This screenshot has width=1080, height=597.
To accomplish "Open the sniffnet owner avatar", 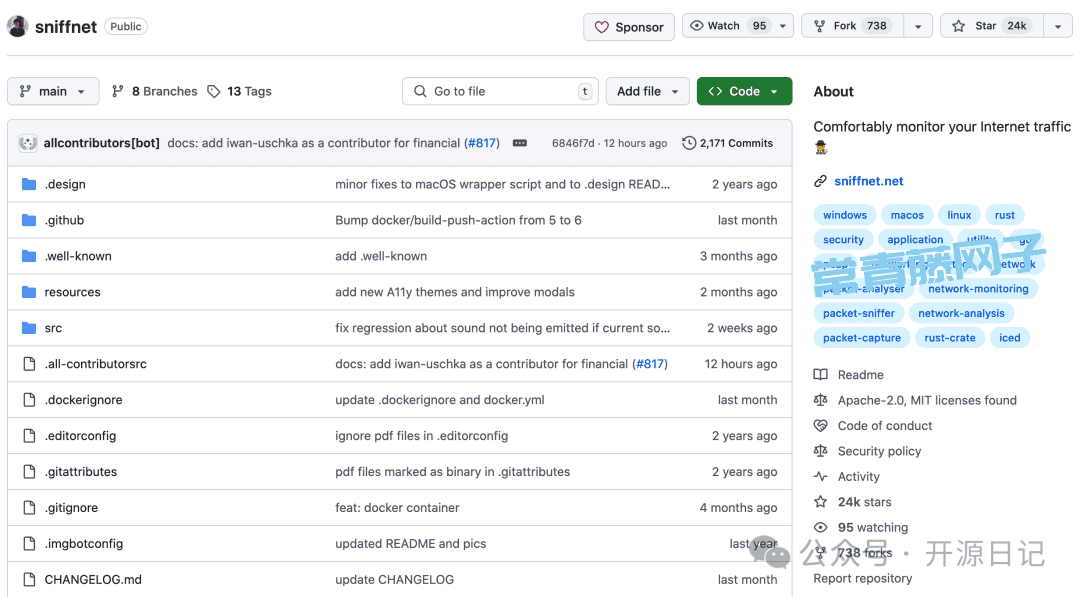I will [x=17, y=26].
